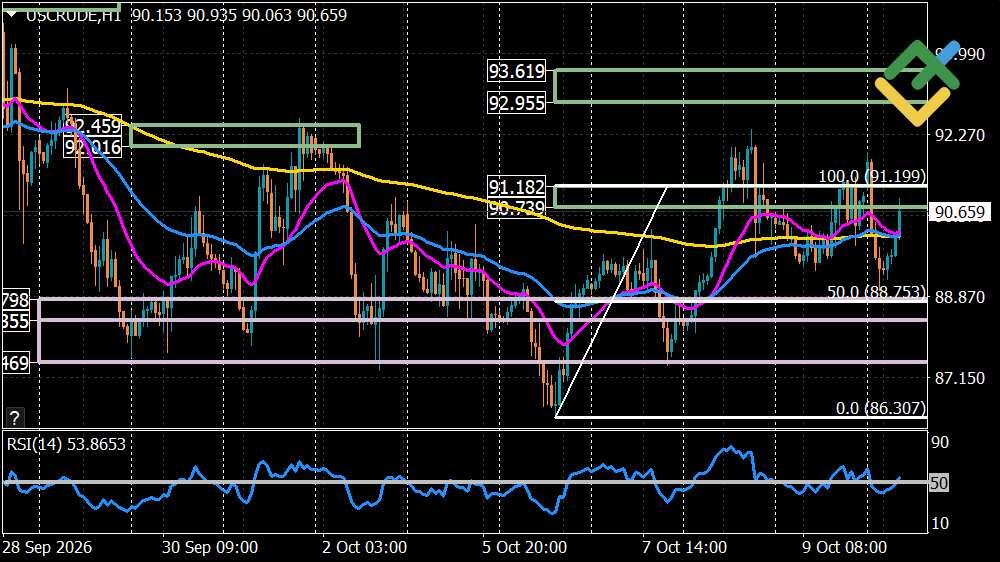Click the 30 Sep 09:00 time label

pyautogui.click(x=210, y=547)
